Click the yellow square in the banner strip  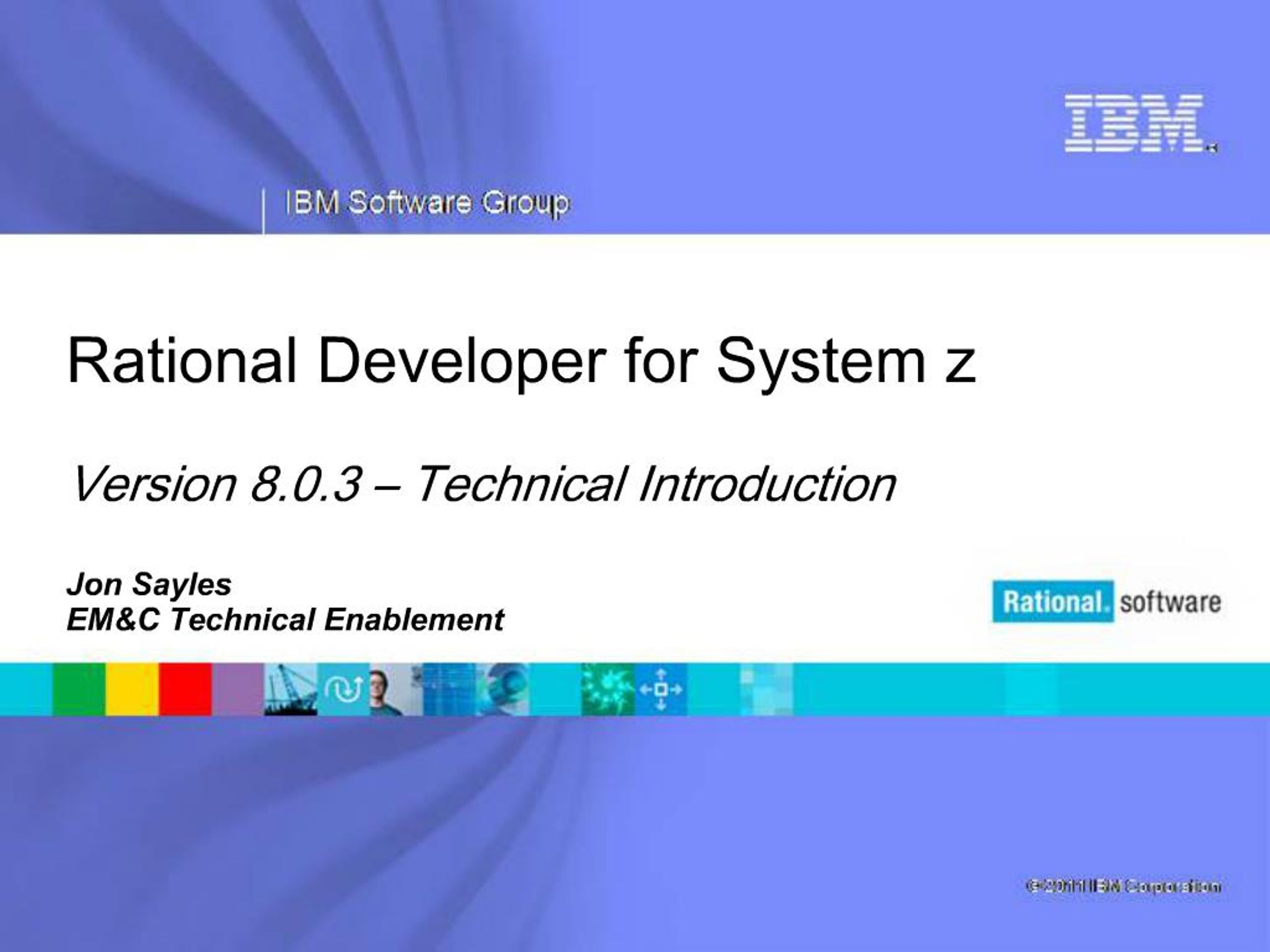[132, 689]
